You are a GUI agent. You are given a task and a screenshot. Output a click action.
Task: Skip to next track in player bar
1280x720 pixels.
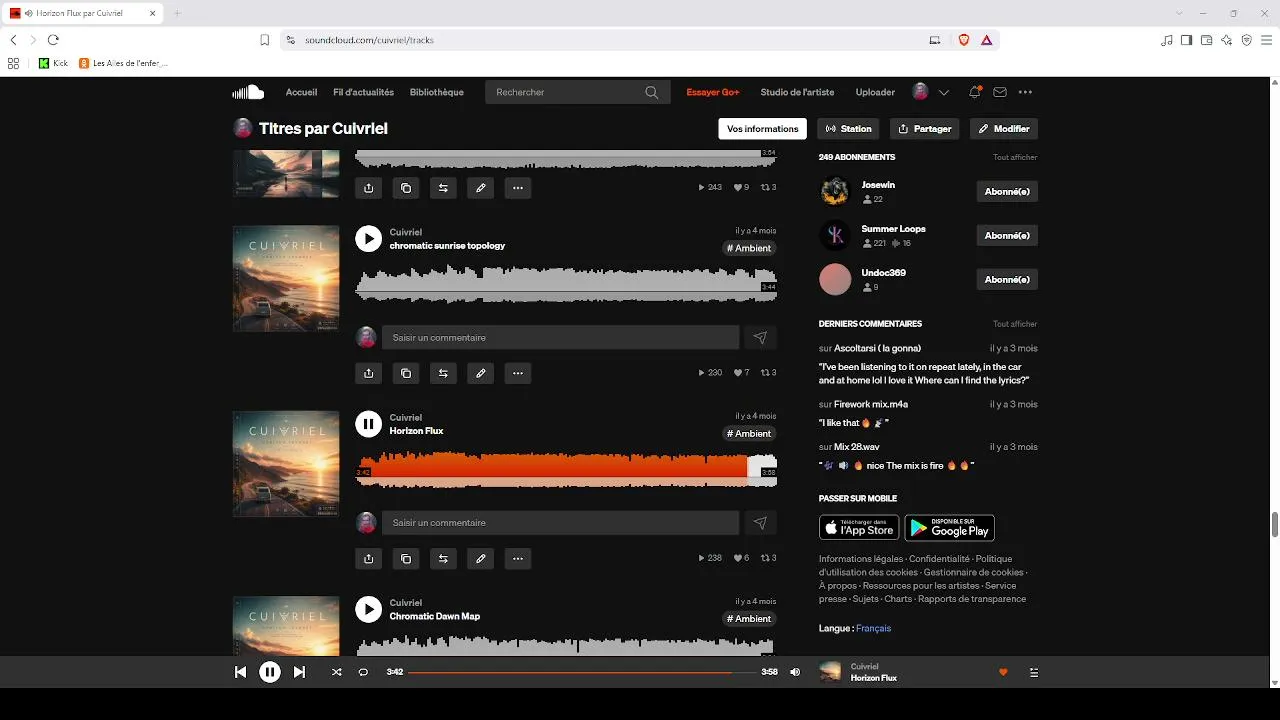299,672
